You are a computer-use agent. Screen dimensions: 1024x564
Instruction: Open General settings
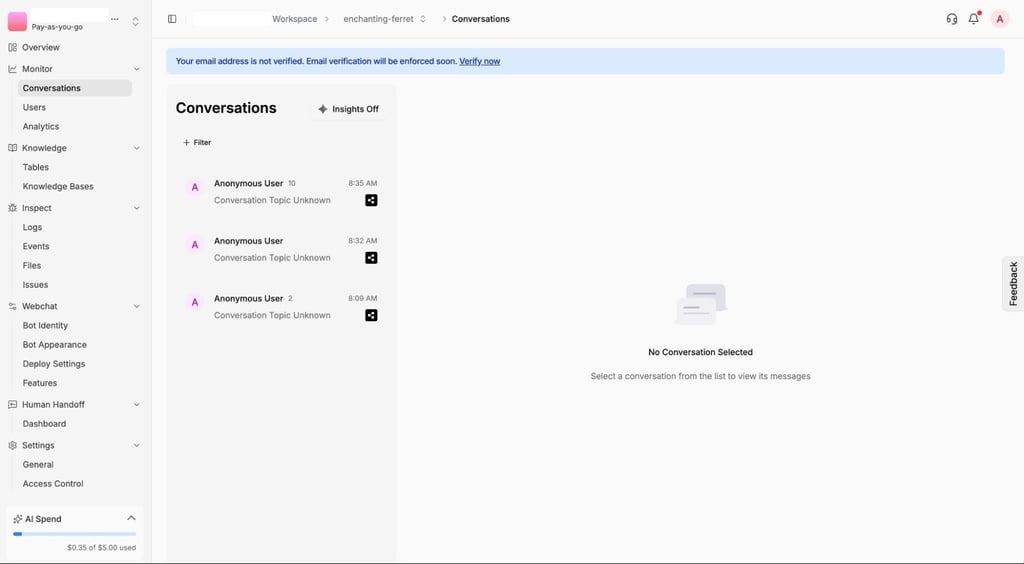click(38, 465)
